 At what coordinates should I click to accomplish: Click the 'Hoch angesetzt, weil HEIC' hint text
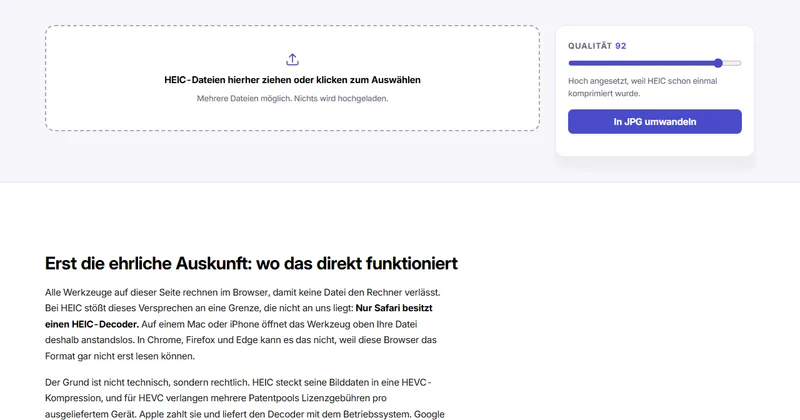click(x=643, y=87)
